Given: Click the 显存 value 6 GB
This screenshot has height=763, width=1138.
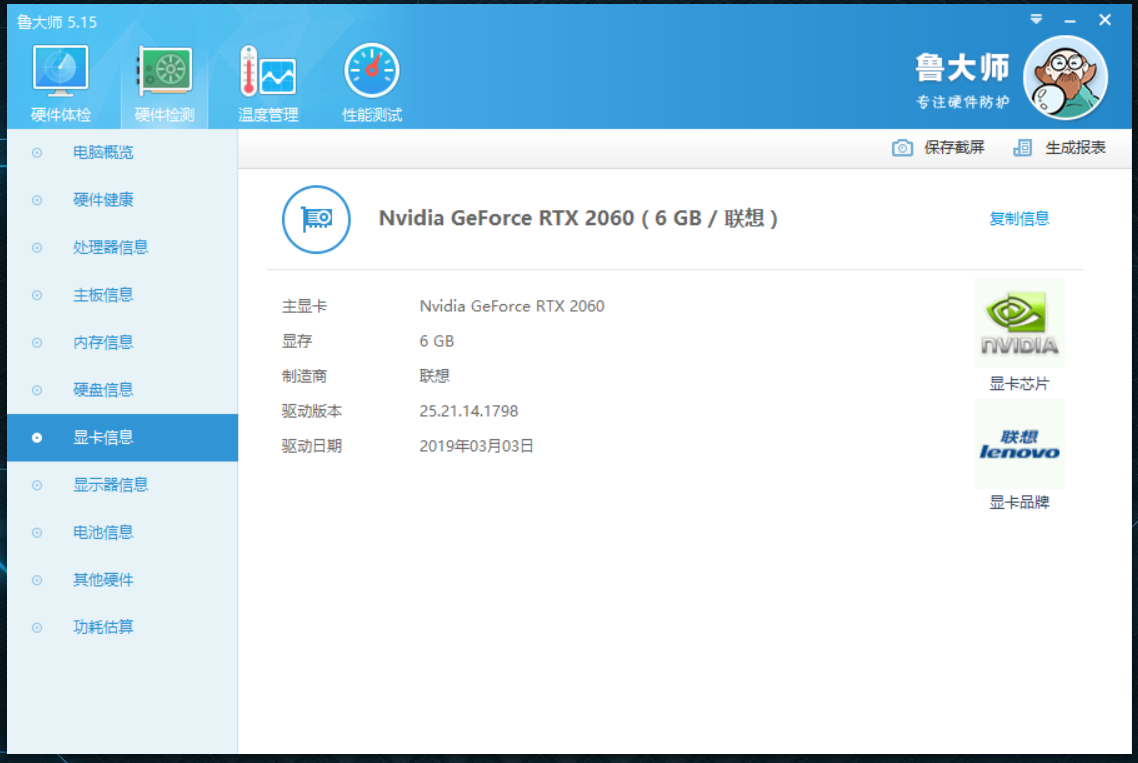Looking at the screenshot, I should [436, 341].
